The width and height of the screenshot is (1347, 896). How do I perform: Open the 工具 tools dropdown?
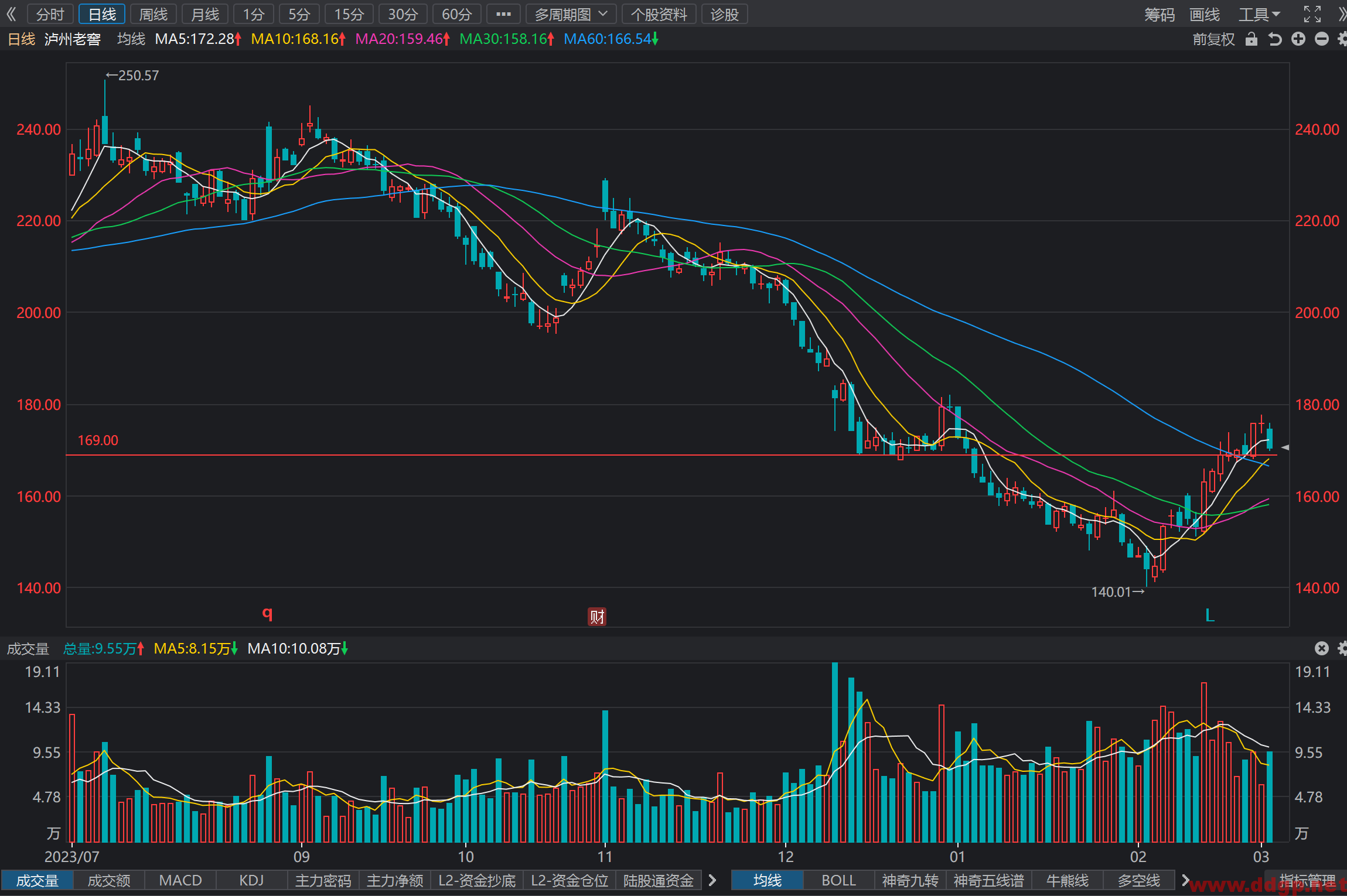pos(1259,14)
